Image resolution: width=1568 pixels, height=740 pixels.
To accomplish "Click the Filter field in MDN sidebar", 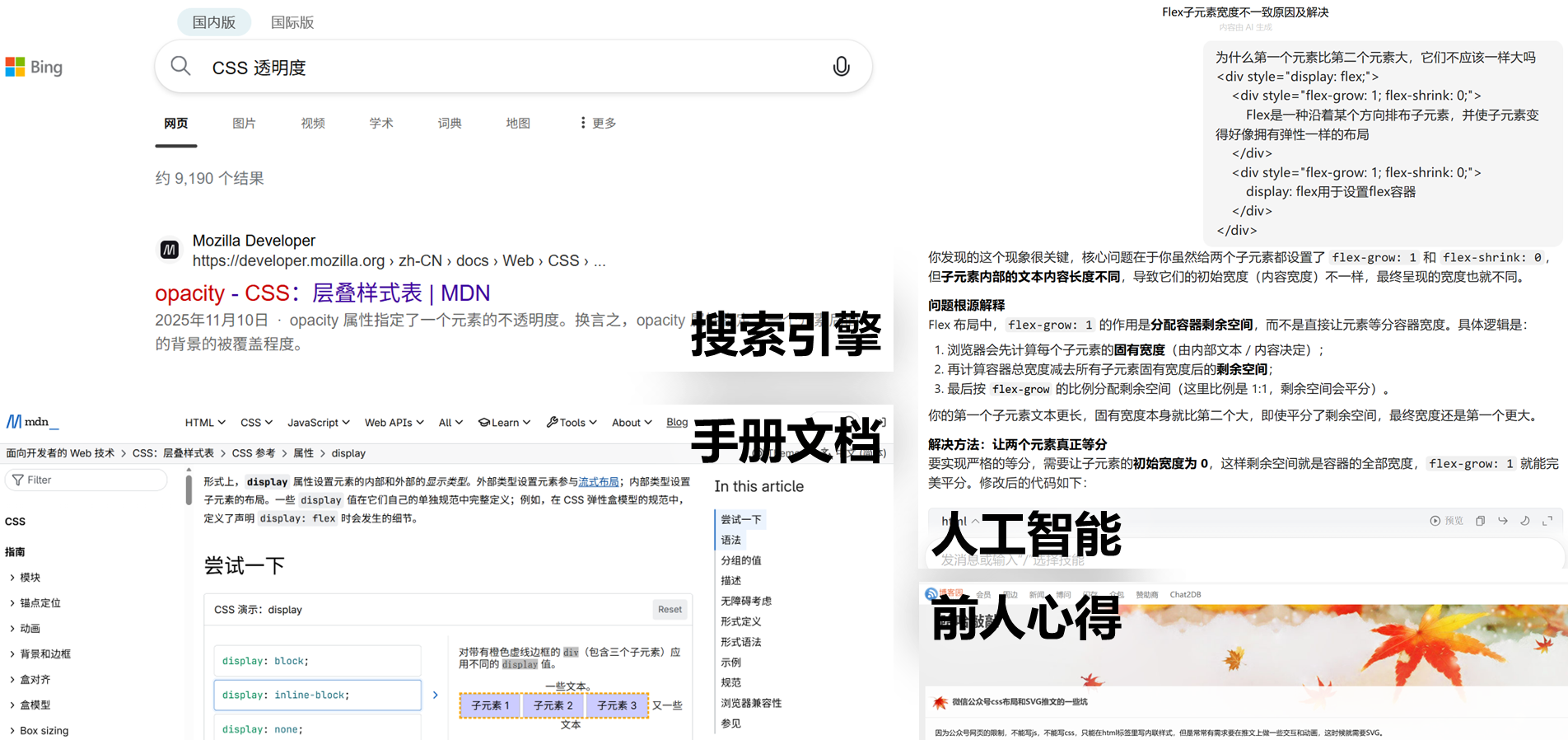I will [x=86, y=480].
